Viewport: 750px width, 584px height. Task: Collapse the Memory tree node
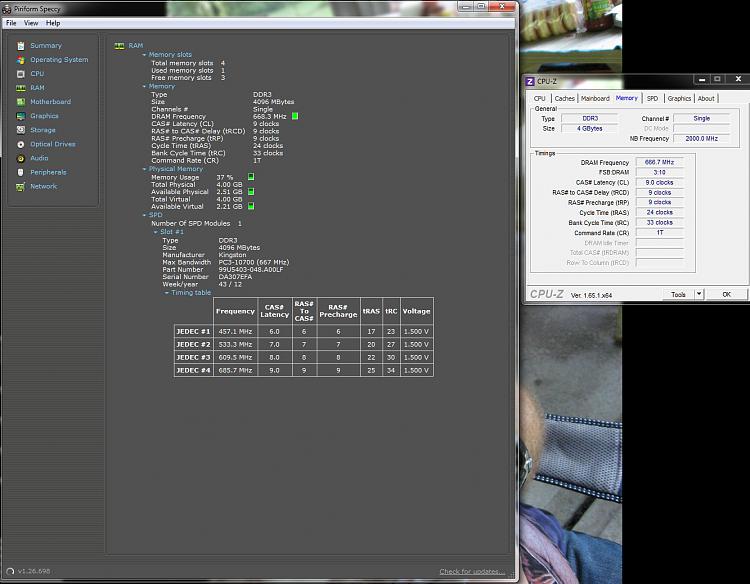(x=144, y=87)
